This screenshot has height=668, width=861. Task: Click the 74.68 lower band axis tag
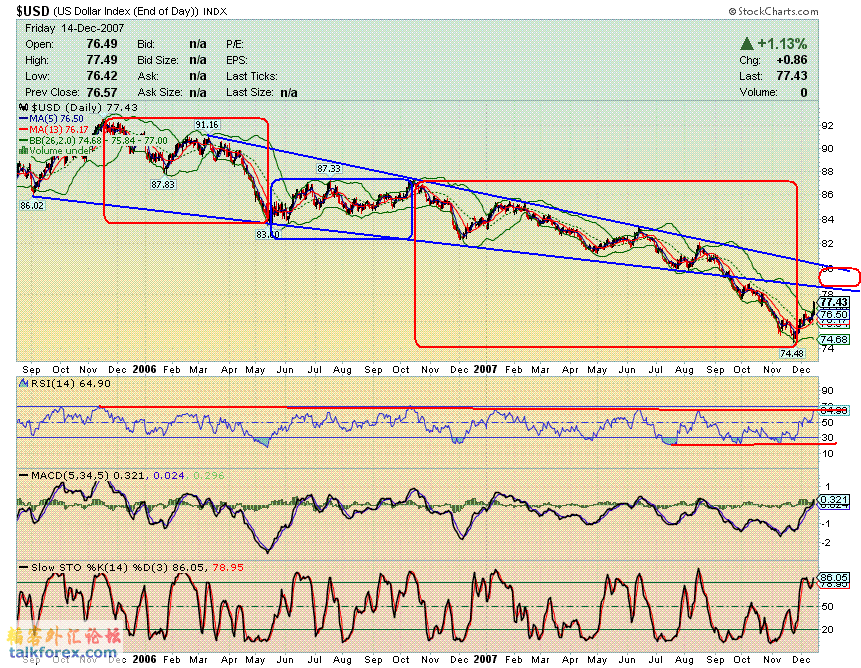coord(835,339)
